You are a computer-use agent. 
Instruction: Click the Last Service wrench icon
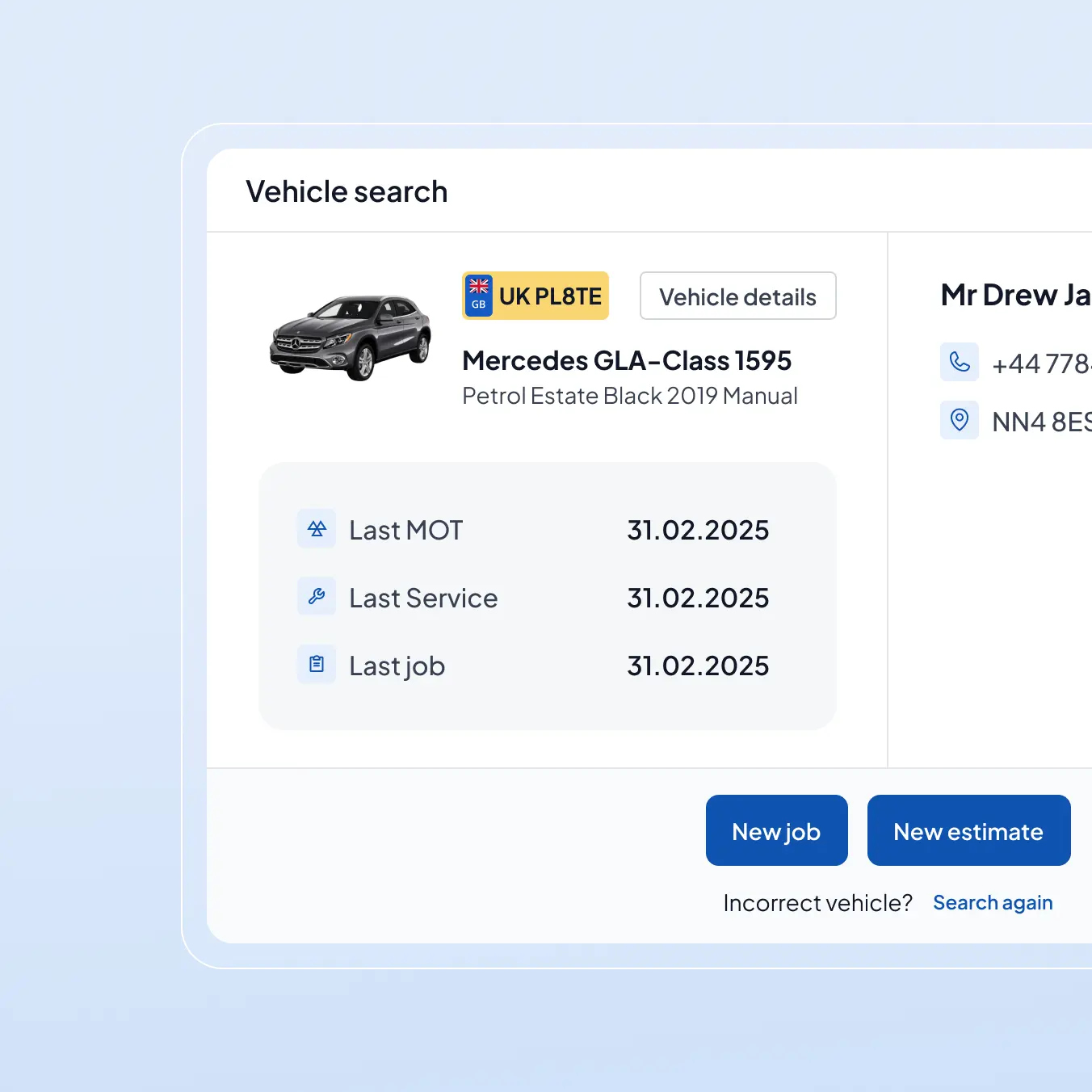(x=317, y=597)
